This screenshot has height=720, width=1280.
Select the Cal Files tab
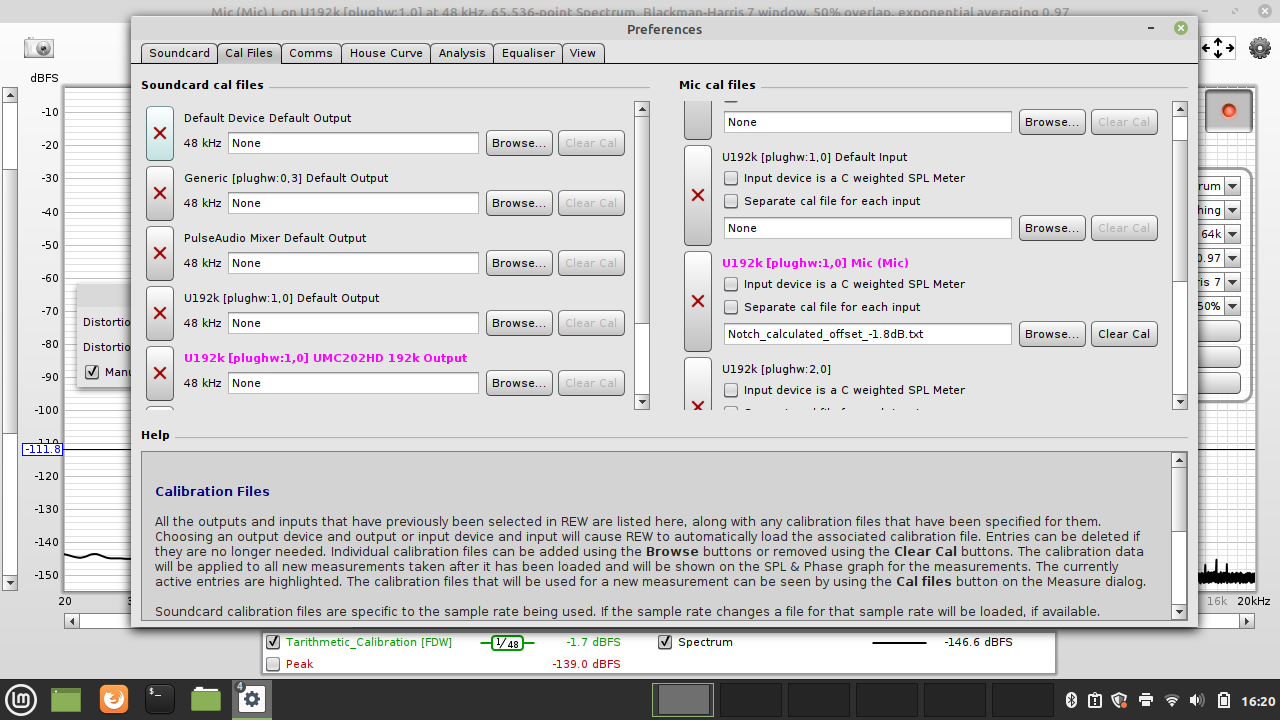coord(249,53)
